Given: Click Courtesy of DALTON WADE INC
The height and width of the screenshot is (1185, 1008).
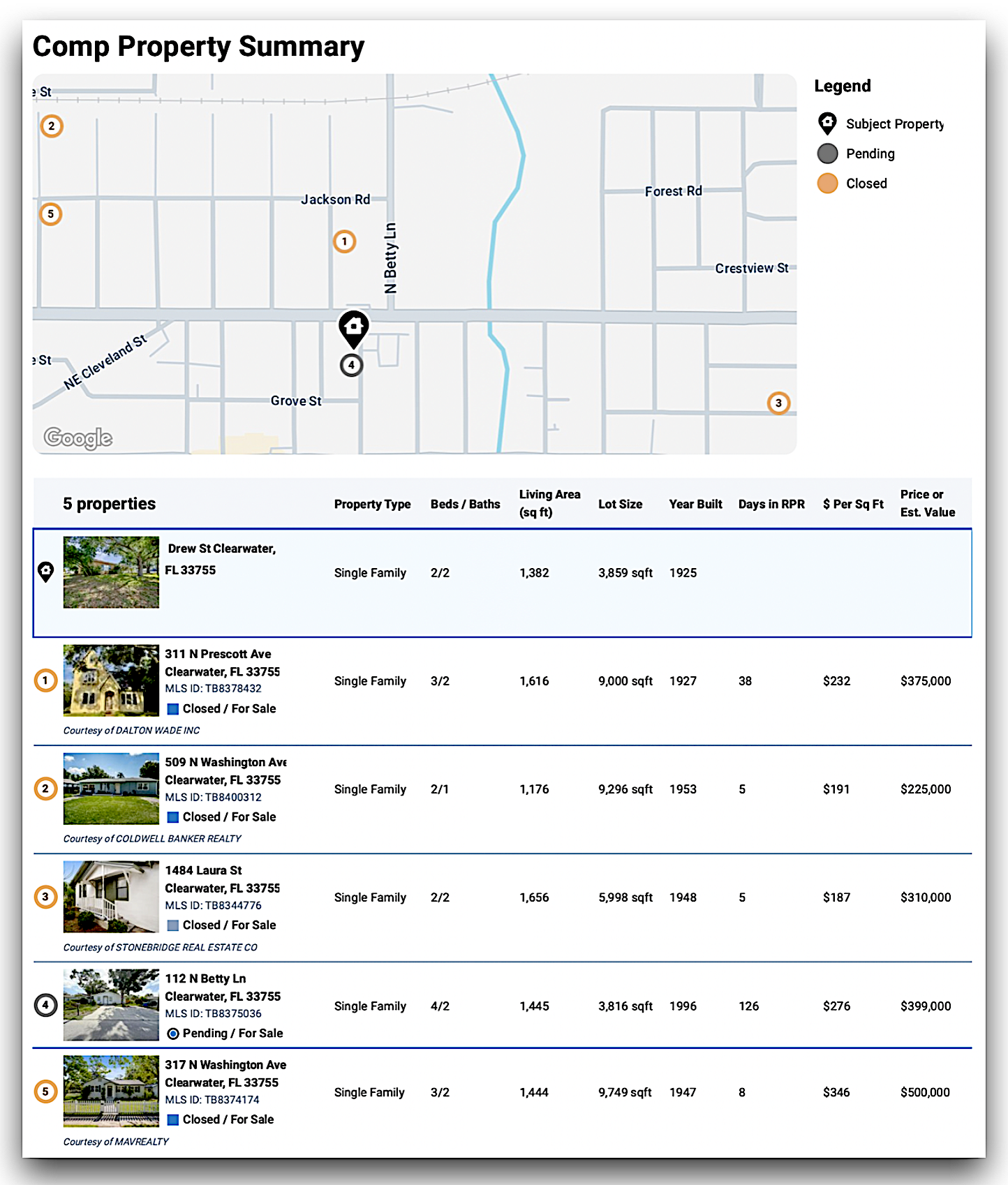Looking at the screenshot, I should point(131,731).
